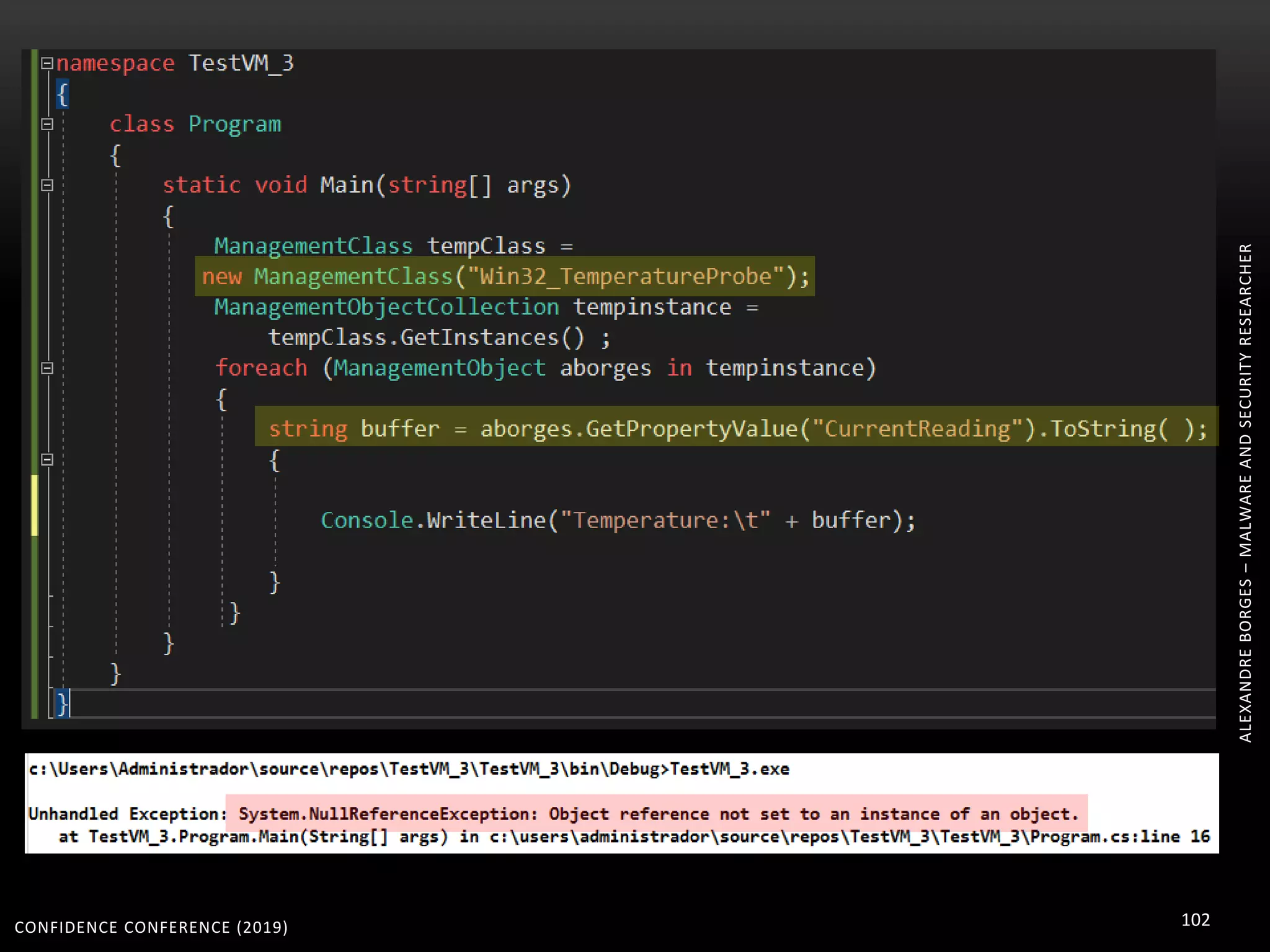Click the aborges variable in foreach header
Screen dimensions: 1270x952
coord(605,368)
